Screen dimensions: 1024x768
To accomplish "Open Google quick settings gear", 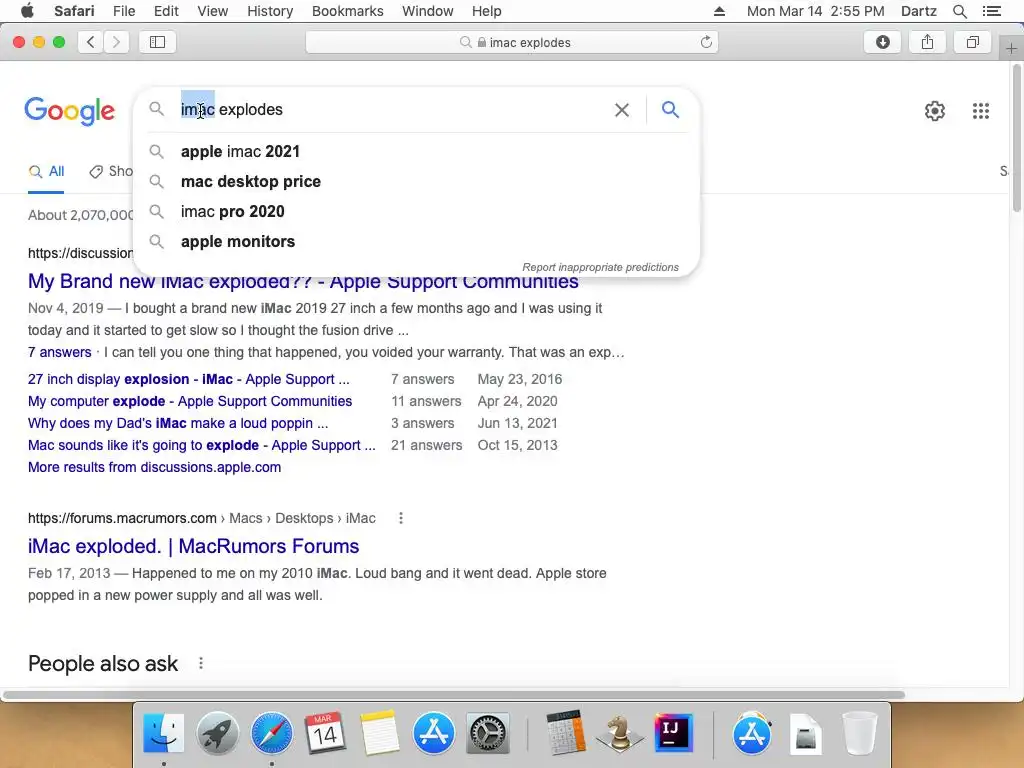I will [x=935, y=111].
